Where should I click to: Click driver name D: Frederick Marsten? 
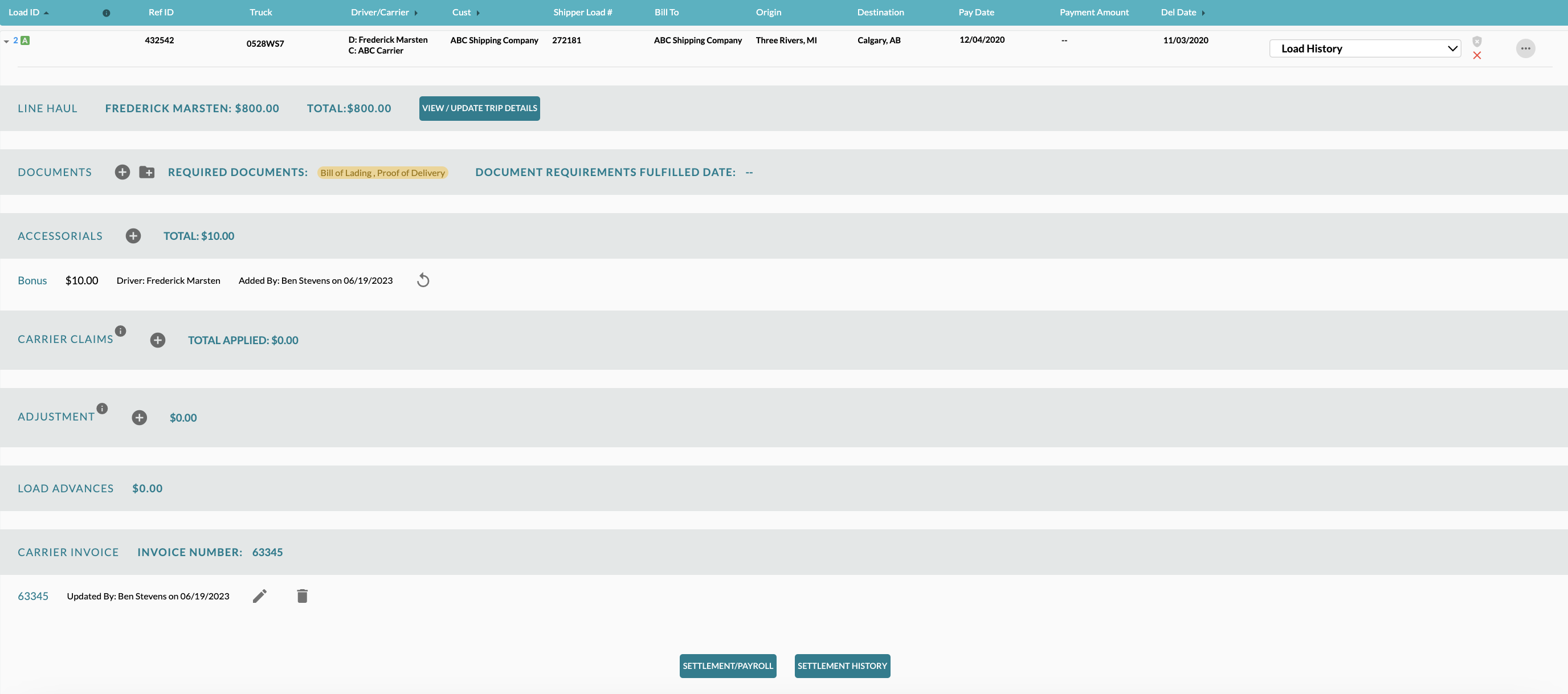pos(388,39)
